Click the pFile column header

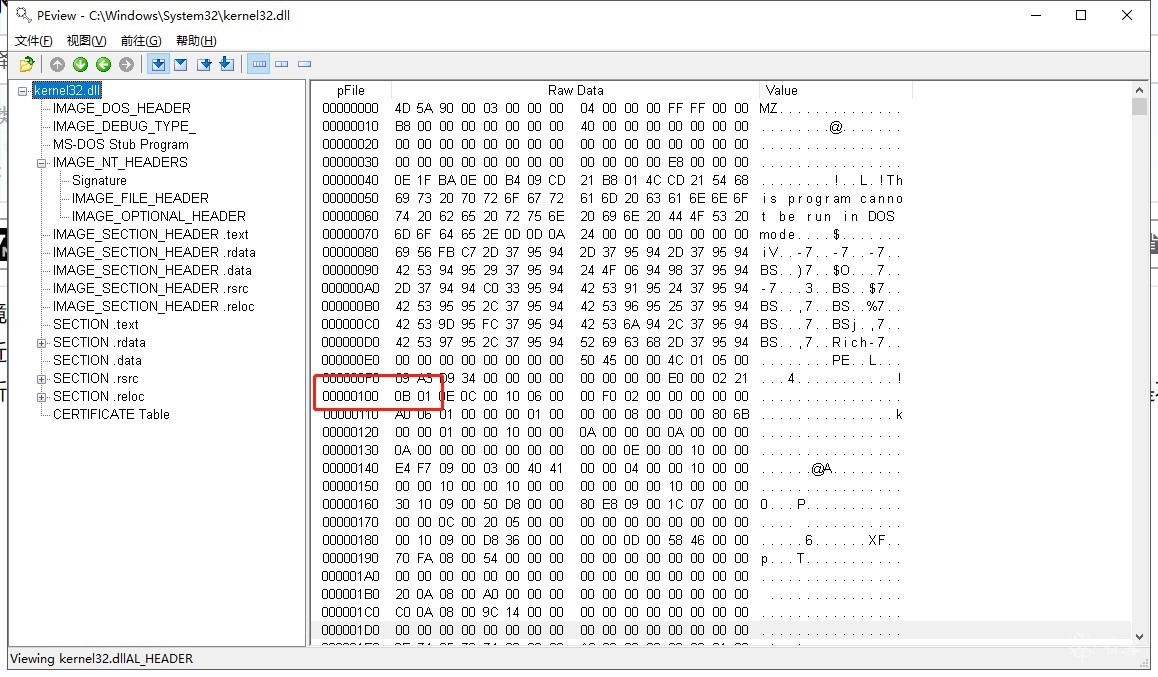(x=351, y=91)
